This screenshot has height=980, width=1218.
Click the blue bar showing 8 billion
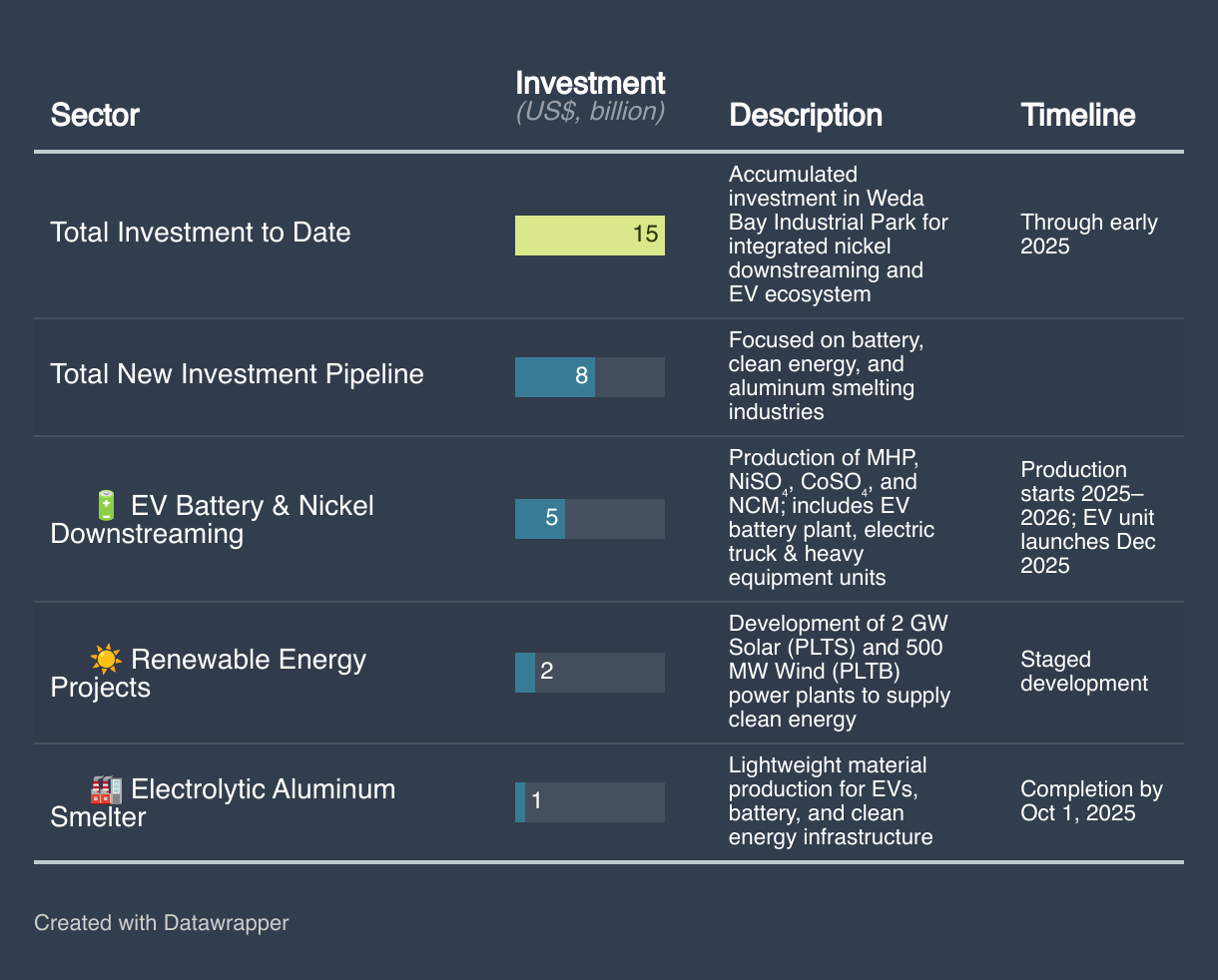point(555,376)
